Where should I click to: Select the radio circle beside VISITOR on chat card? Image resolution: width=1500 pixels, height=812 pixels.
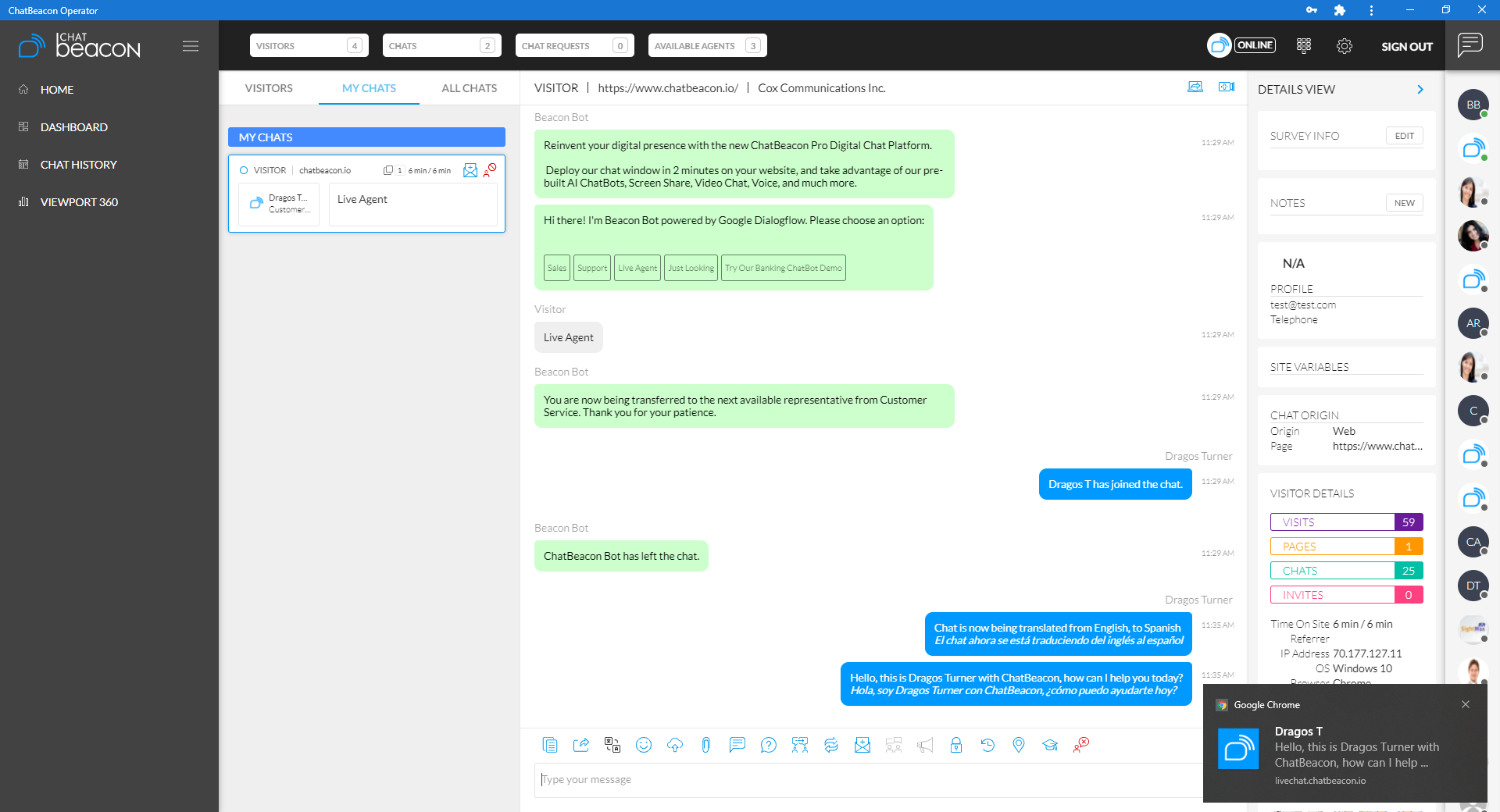pos(244,170)
